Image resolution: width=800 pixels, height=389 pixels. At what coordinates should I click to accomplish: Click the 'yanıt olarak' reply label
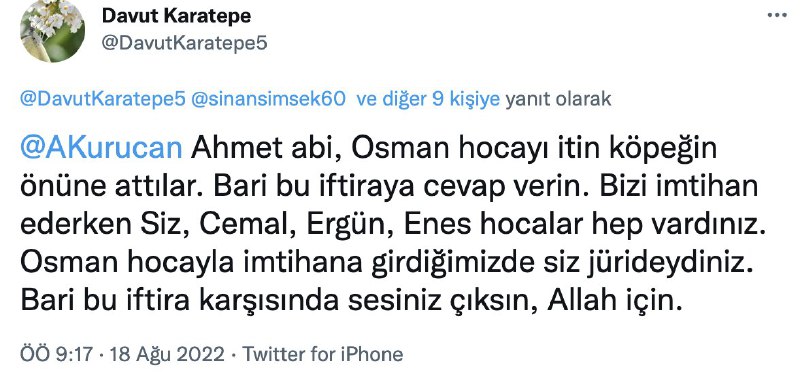(558, 99)
